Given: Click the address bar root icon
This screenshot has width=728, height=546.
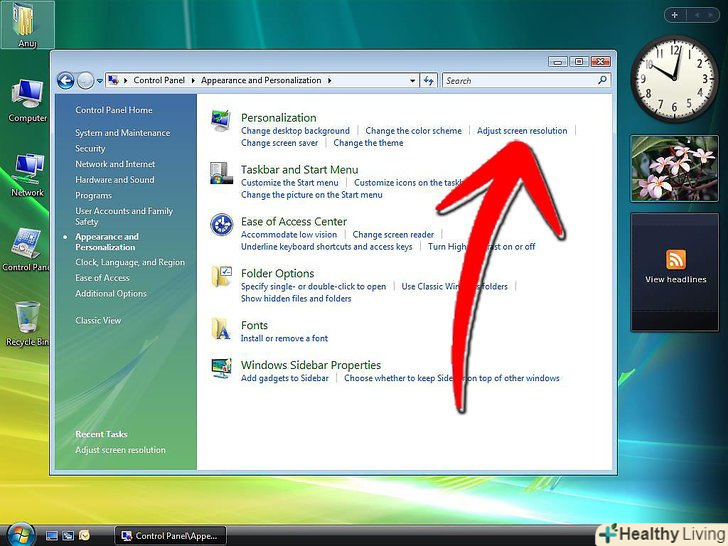Looking at the screenshot, I should pos(113,80).
